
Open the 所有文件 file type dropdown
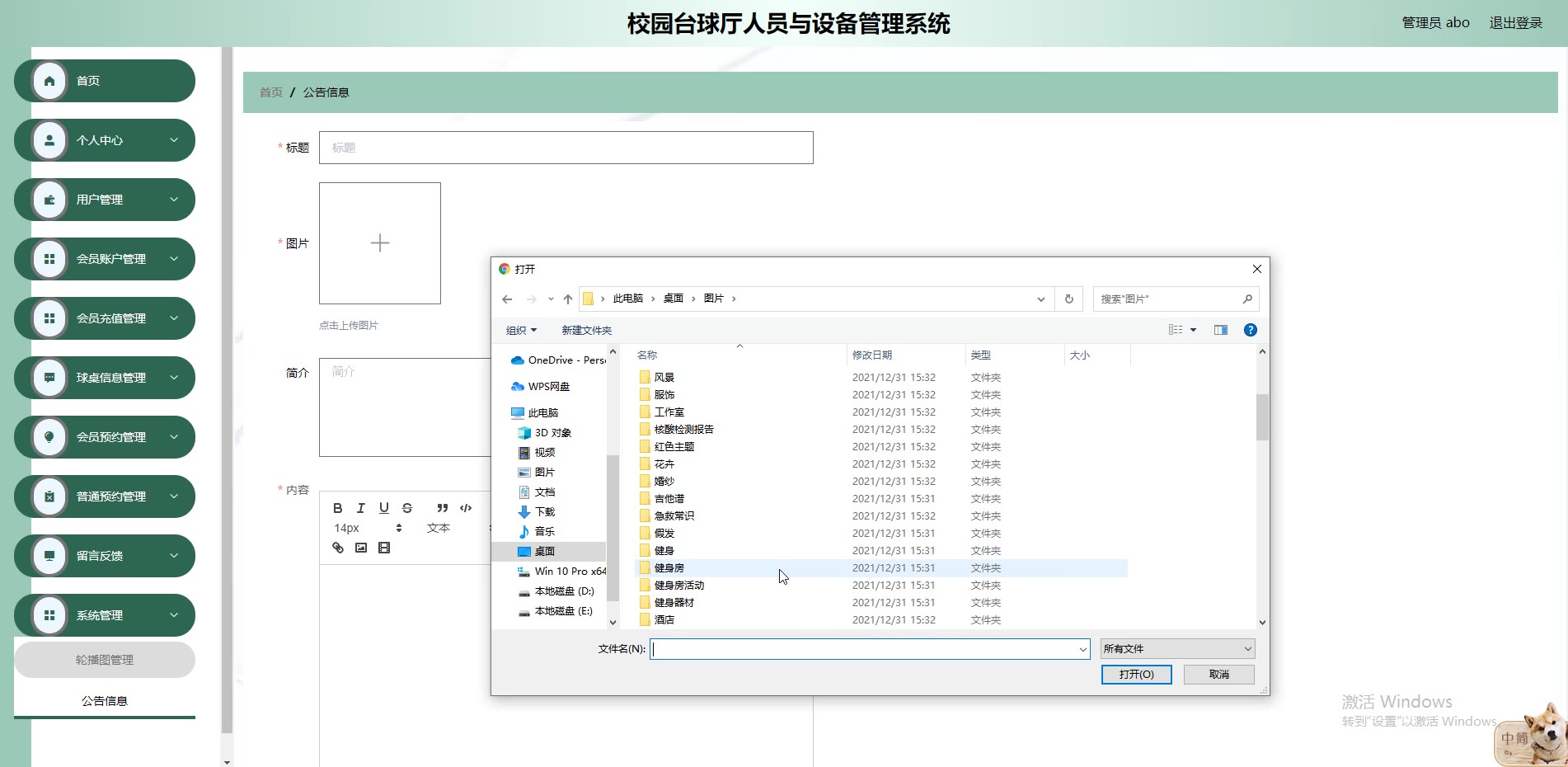(x=1176, y=649)
